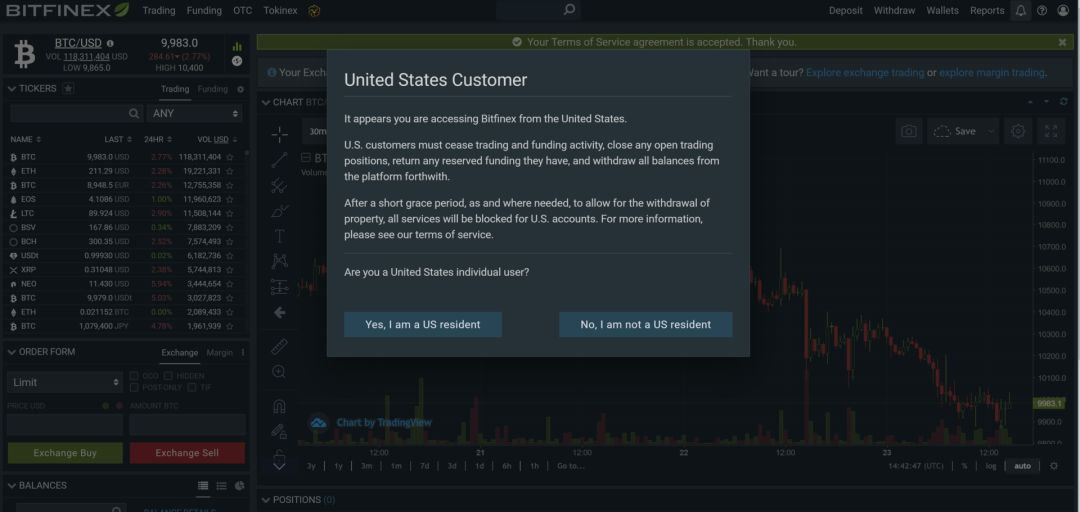Show balances compact list view

pyautogui.click(x=221, y=486)
